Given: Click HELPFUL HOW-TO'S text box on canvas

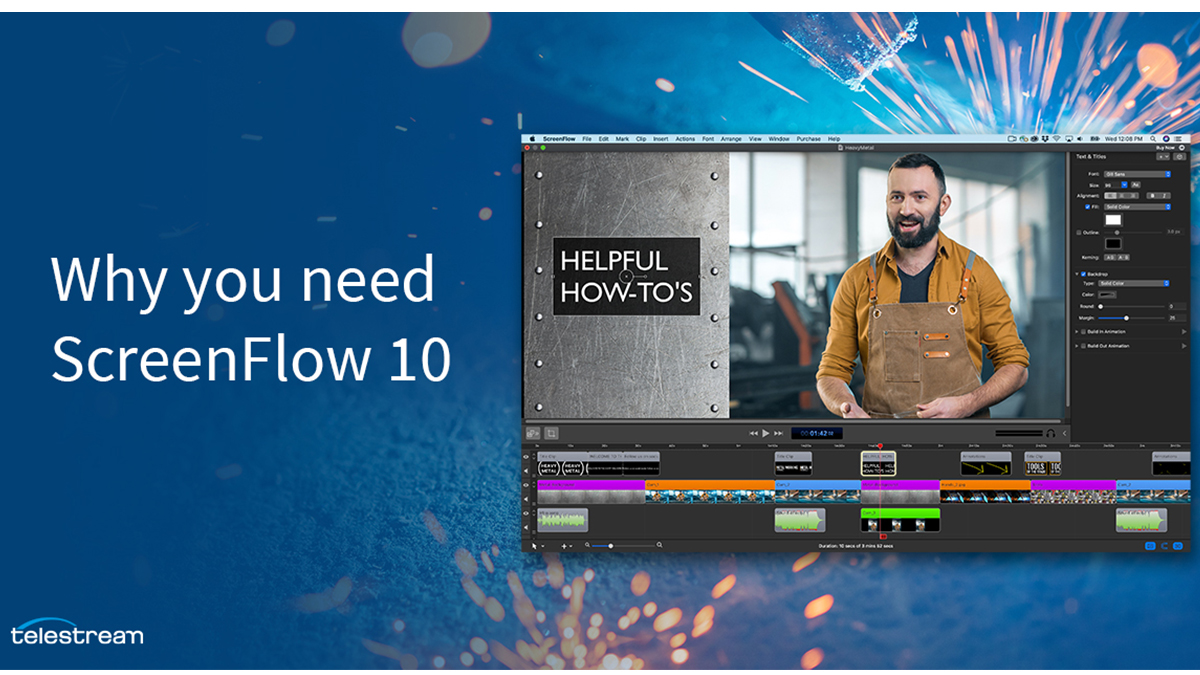Looking at the screenshot, I should (627, 275).
